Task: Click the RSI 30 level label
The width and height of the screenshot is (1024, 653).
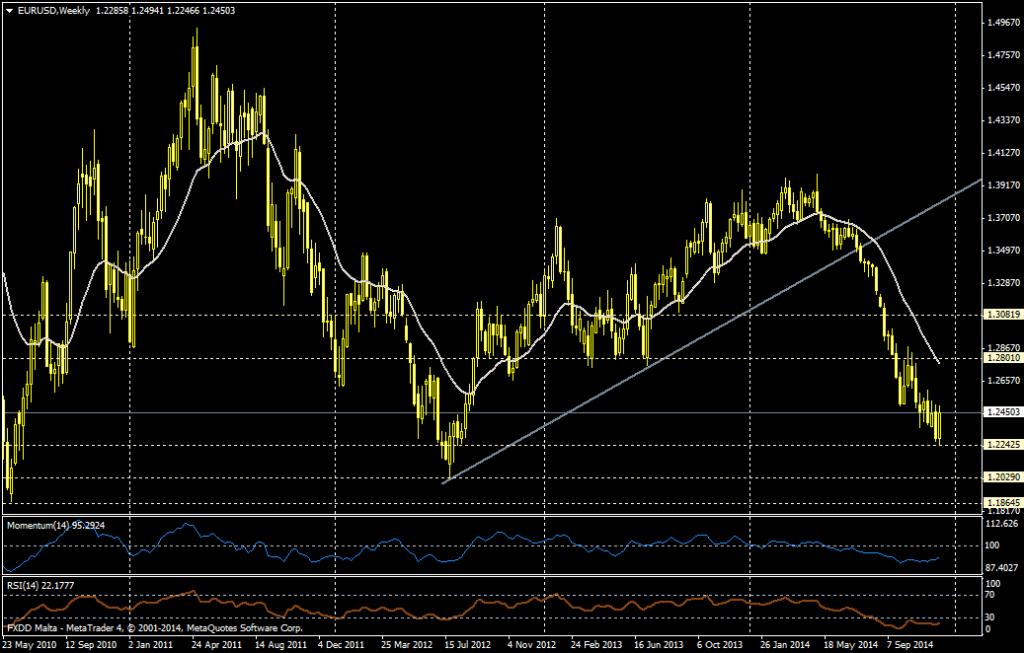Action: point(990,618)
